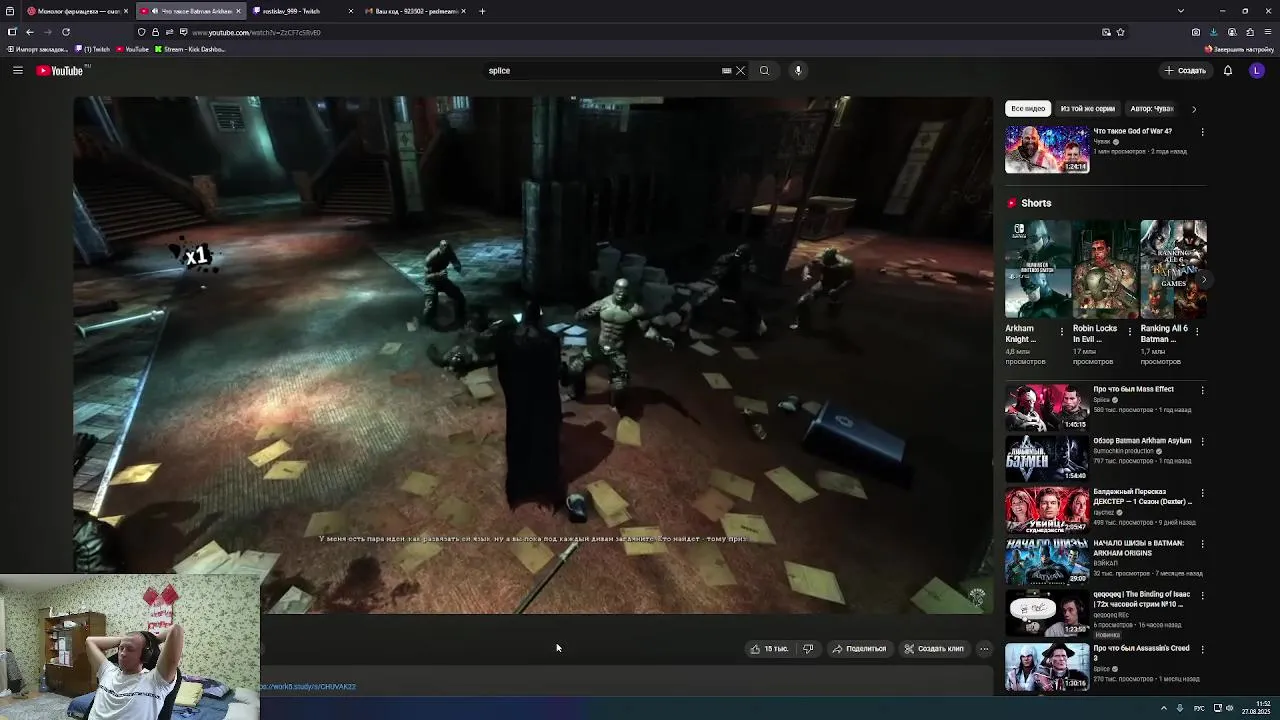The image size is (1280, 720).
Task: Clear the search text with X icon
Action: coord(740,70)
